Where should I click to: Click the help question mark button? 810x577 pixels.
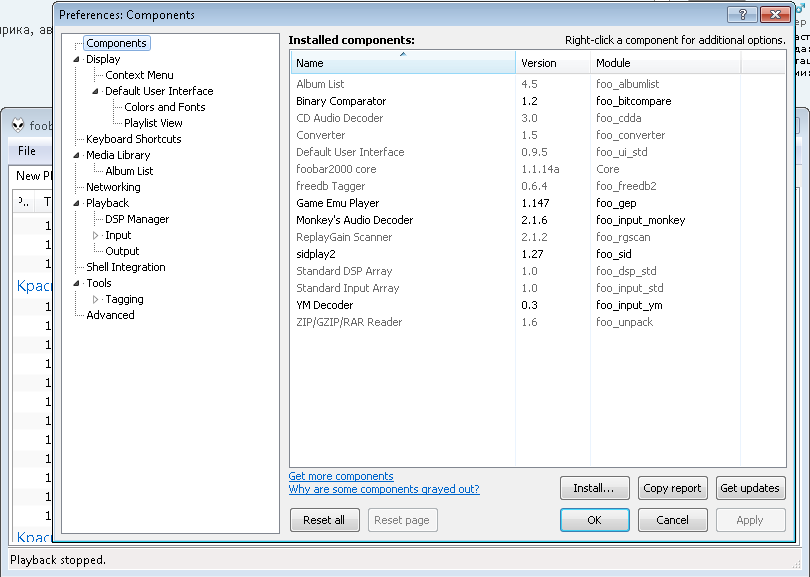[x=742, y=14]
